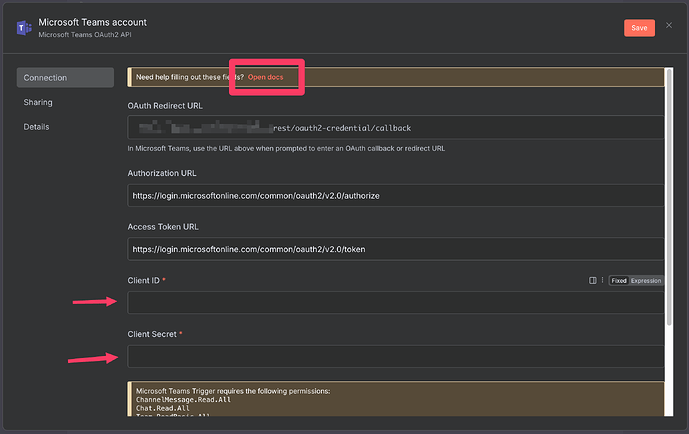The image size is (689, 434).
Task: Click the Chat.Read.All permission text
Action: point(163,408)
